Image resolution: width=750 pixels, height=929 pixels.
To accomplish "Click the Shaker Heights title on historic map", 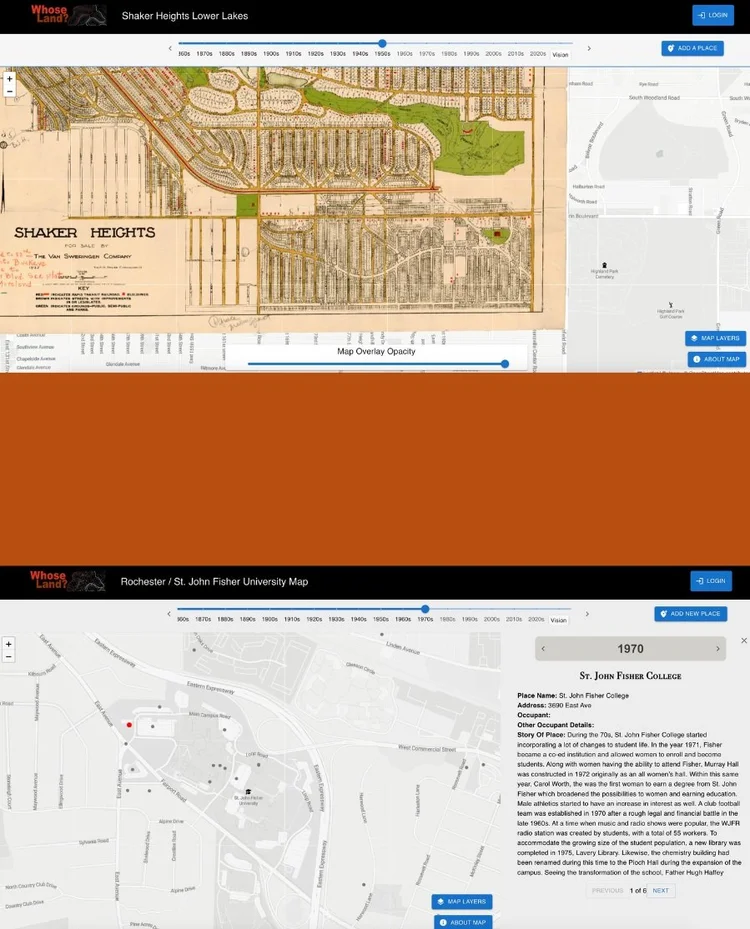I will pyautogui.click(x=85, y=232).
